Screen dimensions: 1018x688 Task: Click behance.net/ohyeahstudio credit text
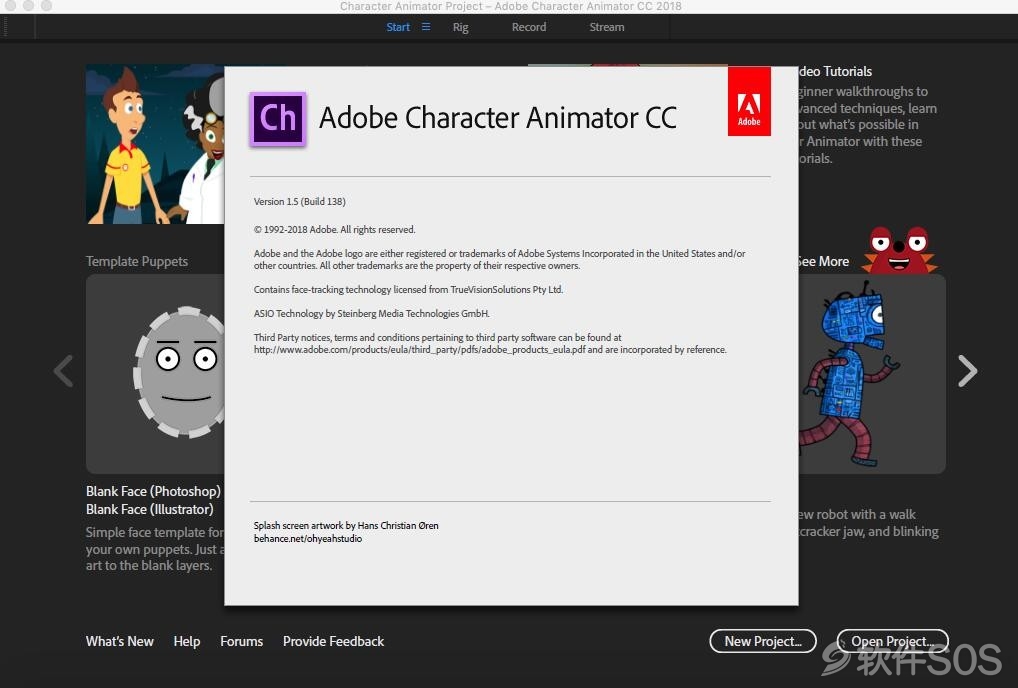pos(308,538)
